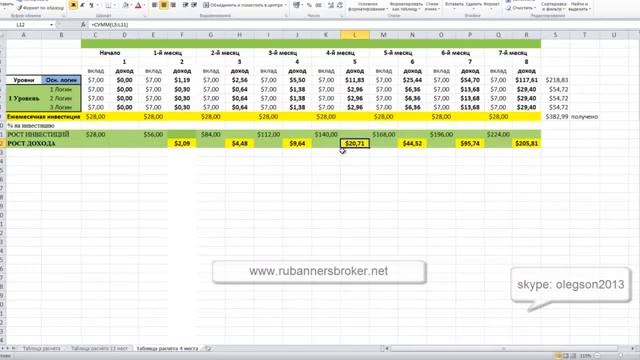Switch to Page Layout view icon
The height and width of the screenshot is (360, 640).
point(566,356)
